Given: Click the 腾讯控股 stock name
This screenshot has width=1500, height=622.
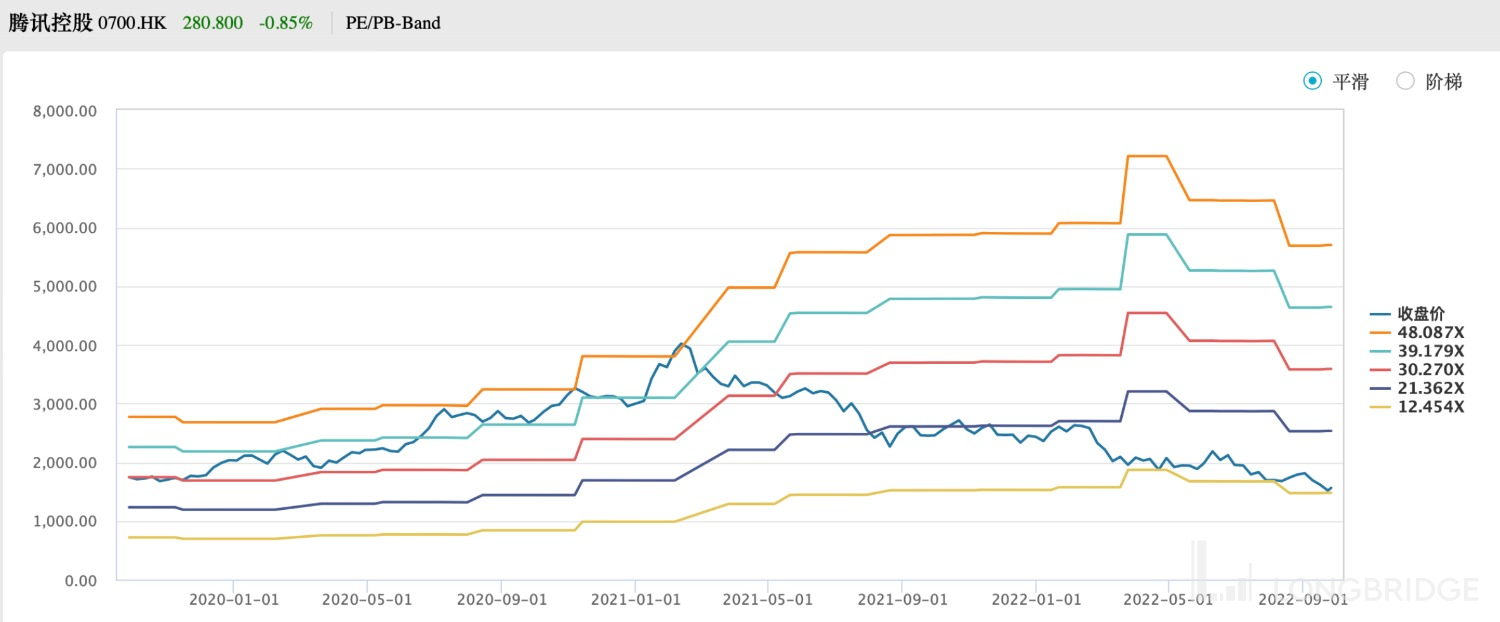Looking at the screenshot, I should tap(50, 22).
